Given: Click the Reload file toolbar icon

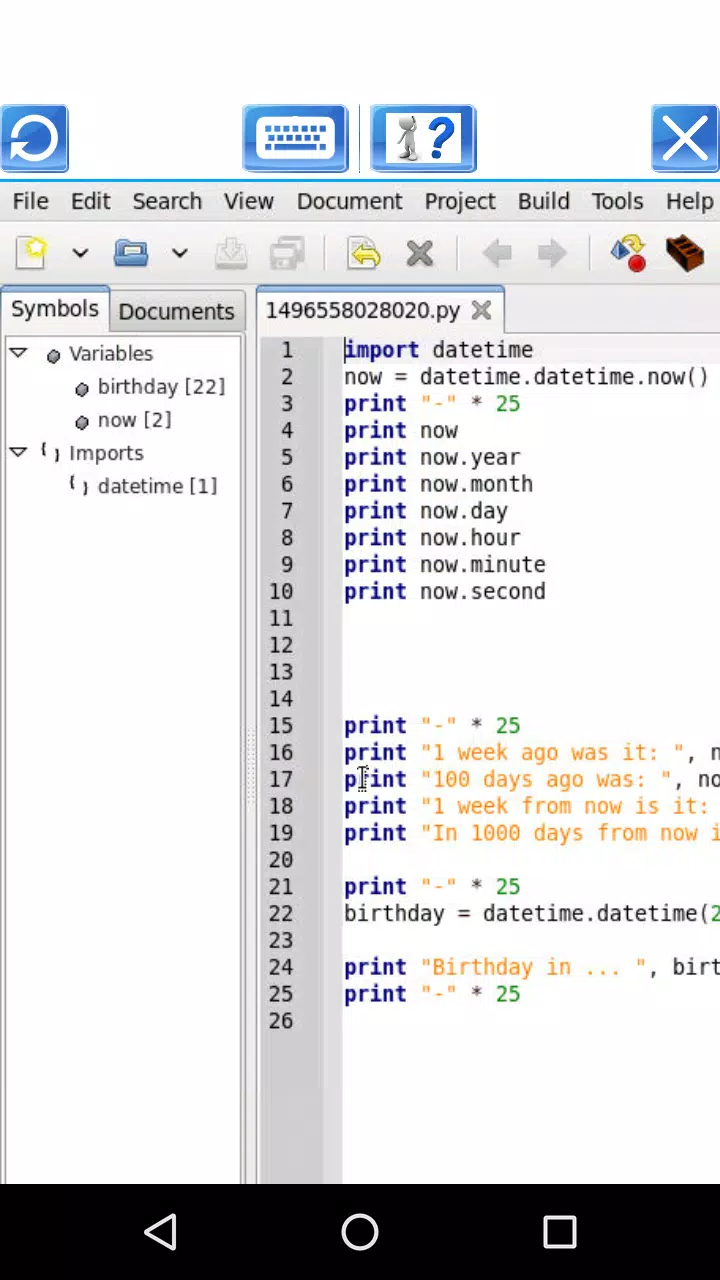Looking at the screenshot, I should pyautogui.click(x=364, y=253).
